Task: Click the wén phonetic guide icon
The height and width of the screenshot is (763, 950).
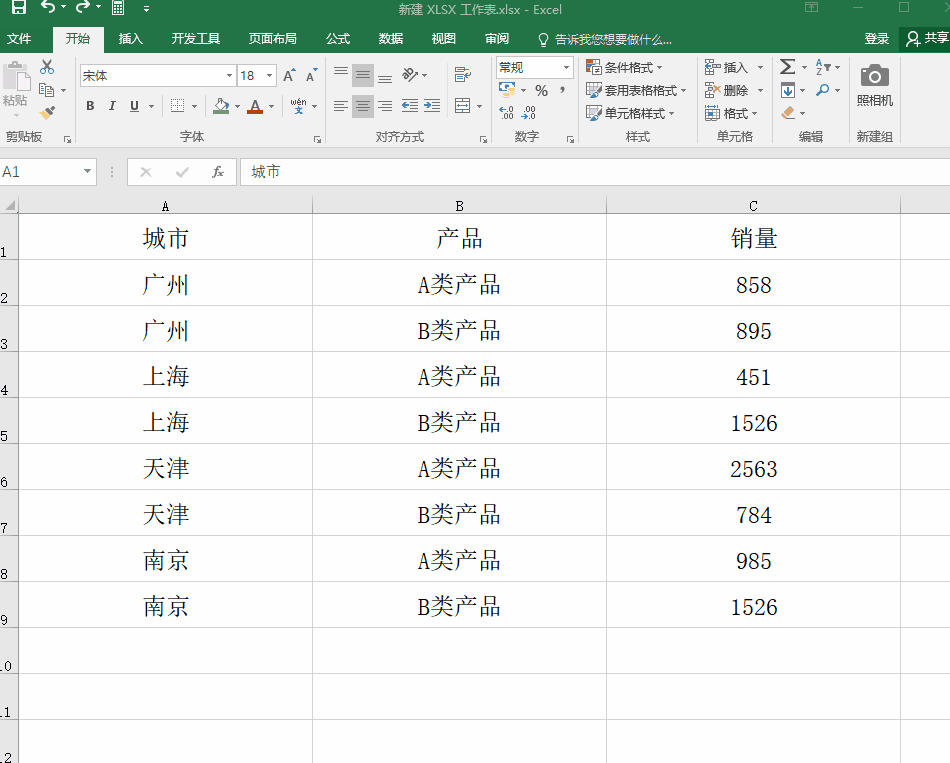Action: pyautogui.click(x=298, y=106)
